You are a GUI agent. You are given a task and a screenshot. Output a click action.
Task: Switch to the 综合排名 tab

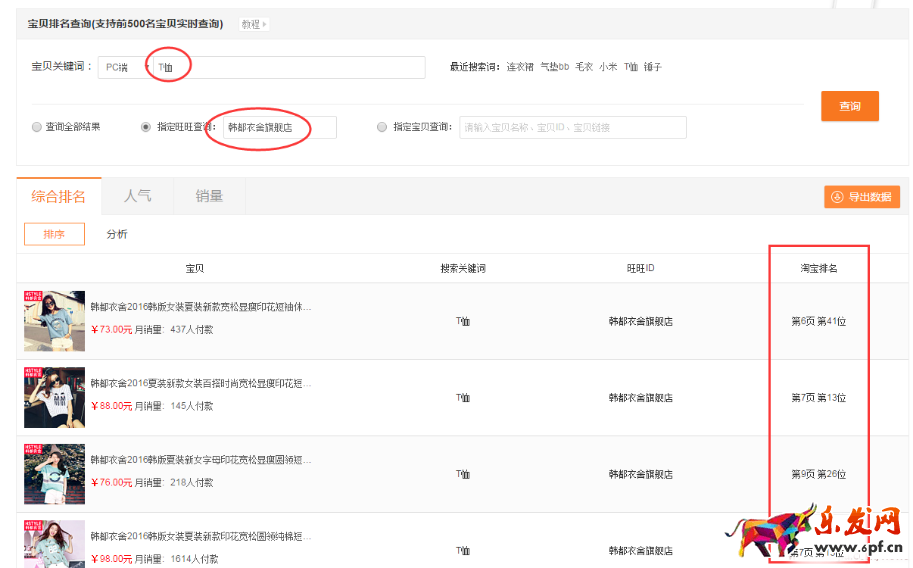58,196
